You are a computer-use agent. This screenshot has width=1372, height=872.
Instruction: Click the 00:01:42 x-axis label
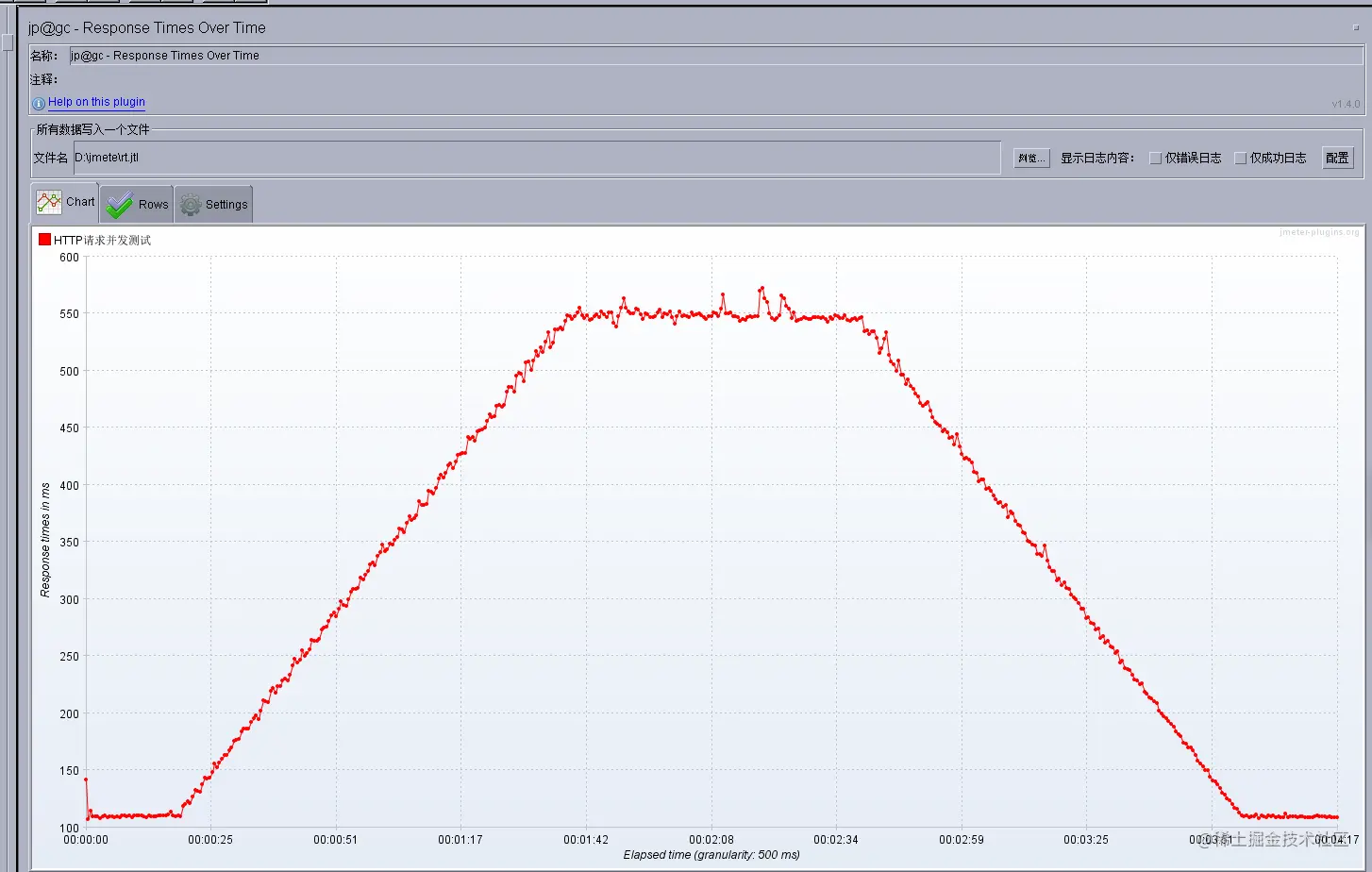[586, 840]
